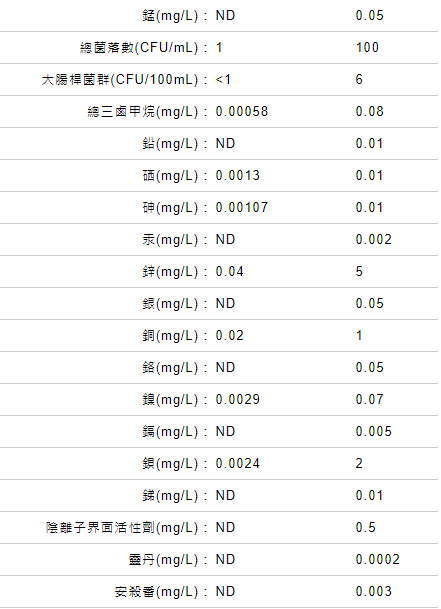
Task: Click the limit 0.005 for 鎘
Action: tap(374, 432)
